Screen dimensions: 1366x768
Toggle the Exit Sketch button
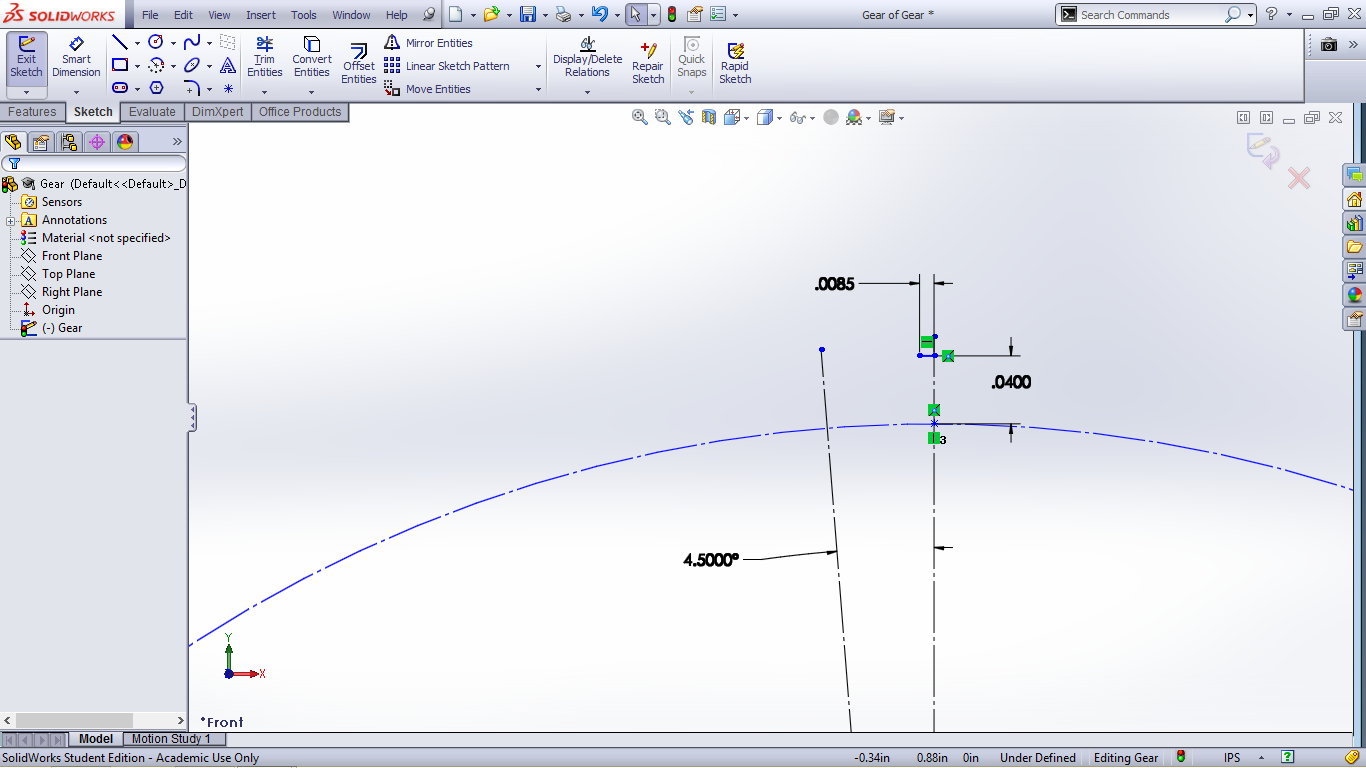27,58
